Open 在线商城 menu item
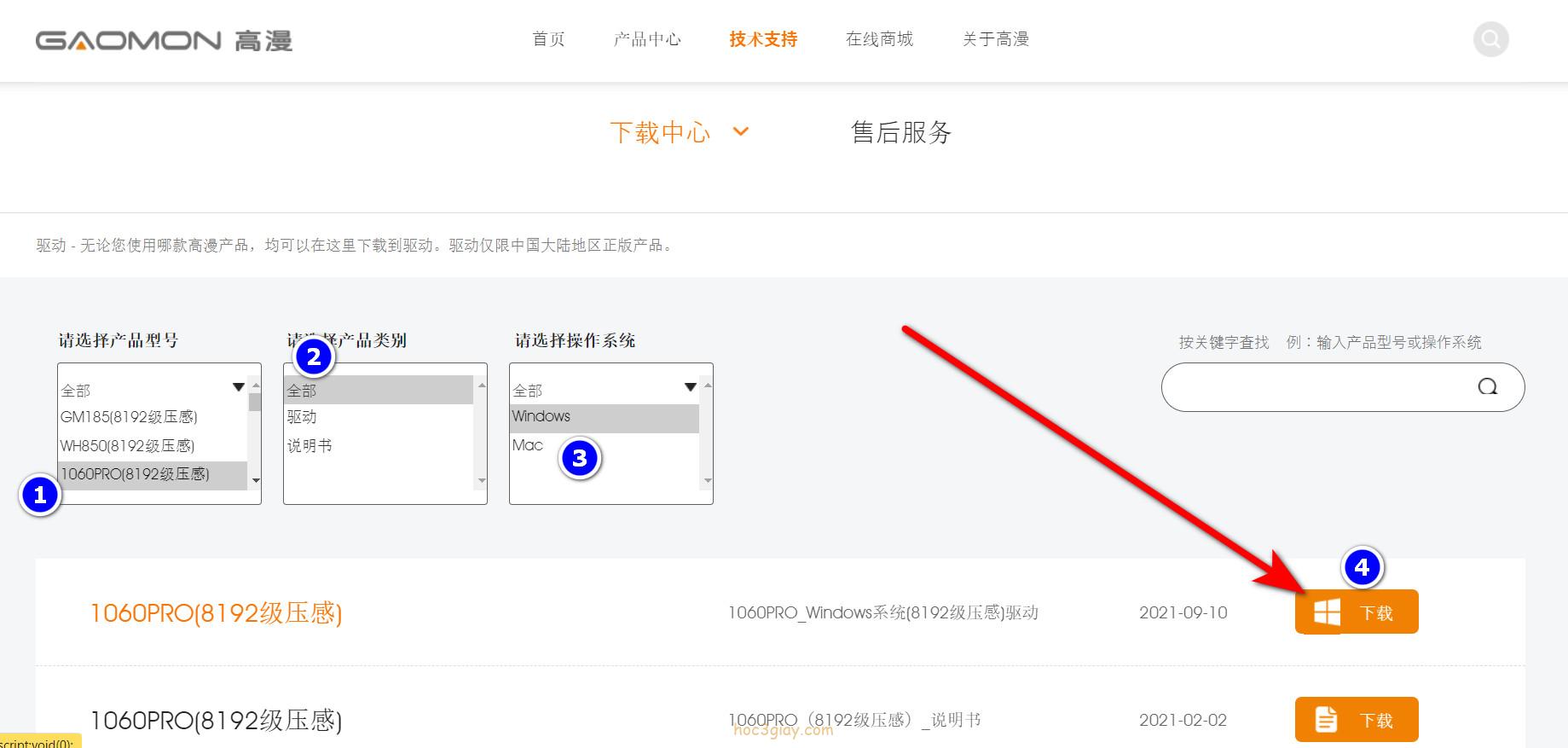 [879, 39]
